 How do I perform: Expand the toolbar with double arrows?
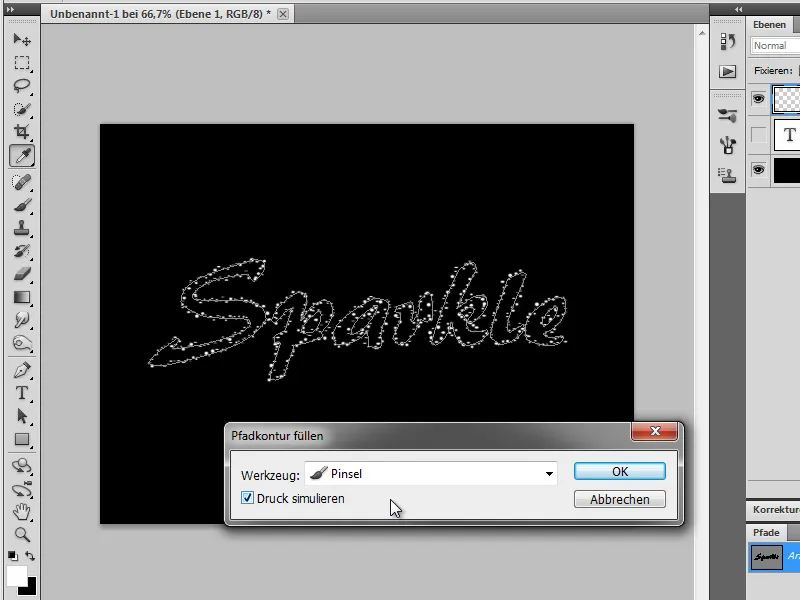pos(10,9)
